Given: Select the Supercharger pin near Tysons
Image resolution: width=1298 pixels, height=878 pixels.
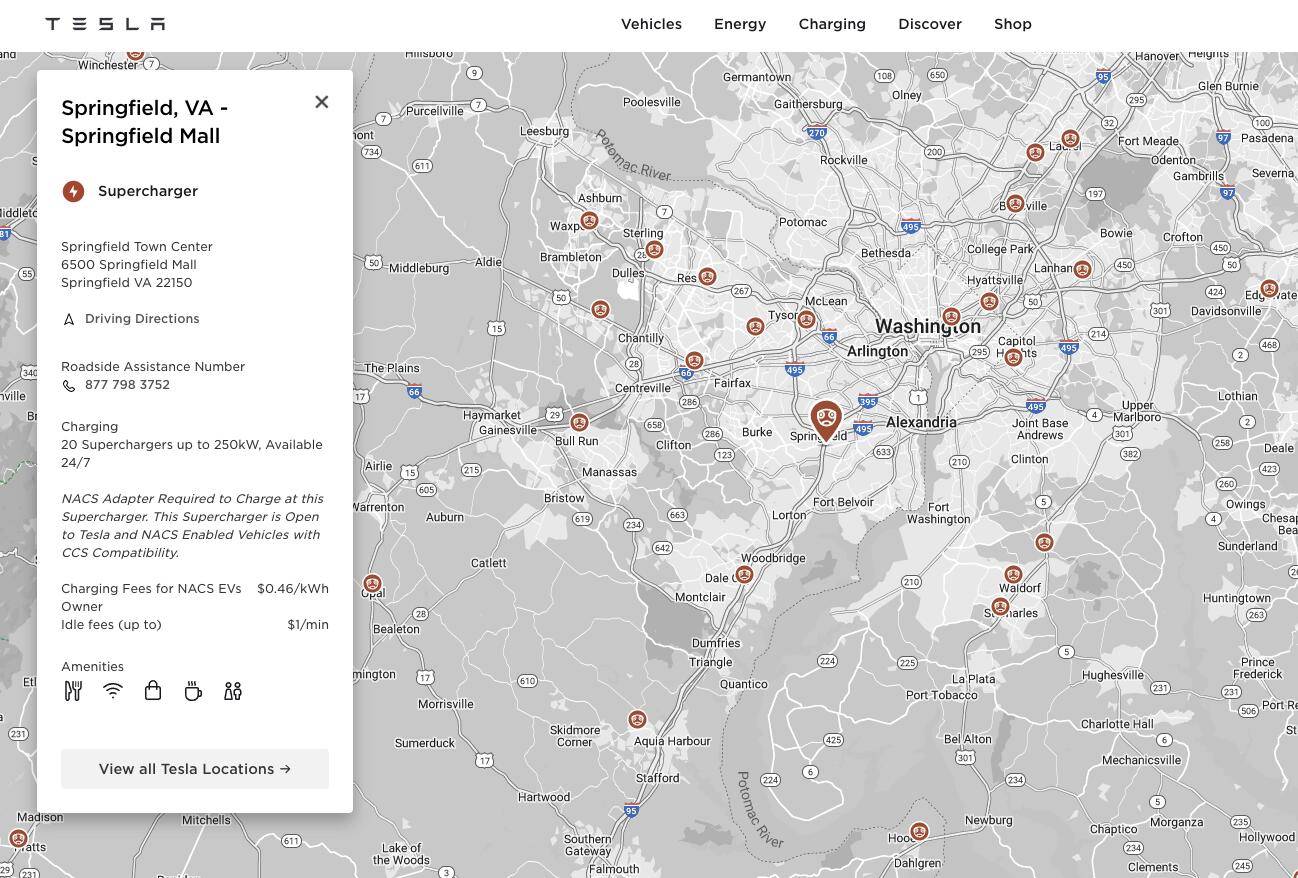Looking at the screenshot, I should [x=806, y=319].
